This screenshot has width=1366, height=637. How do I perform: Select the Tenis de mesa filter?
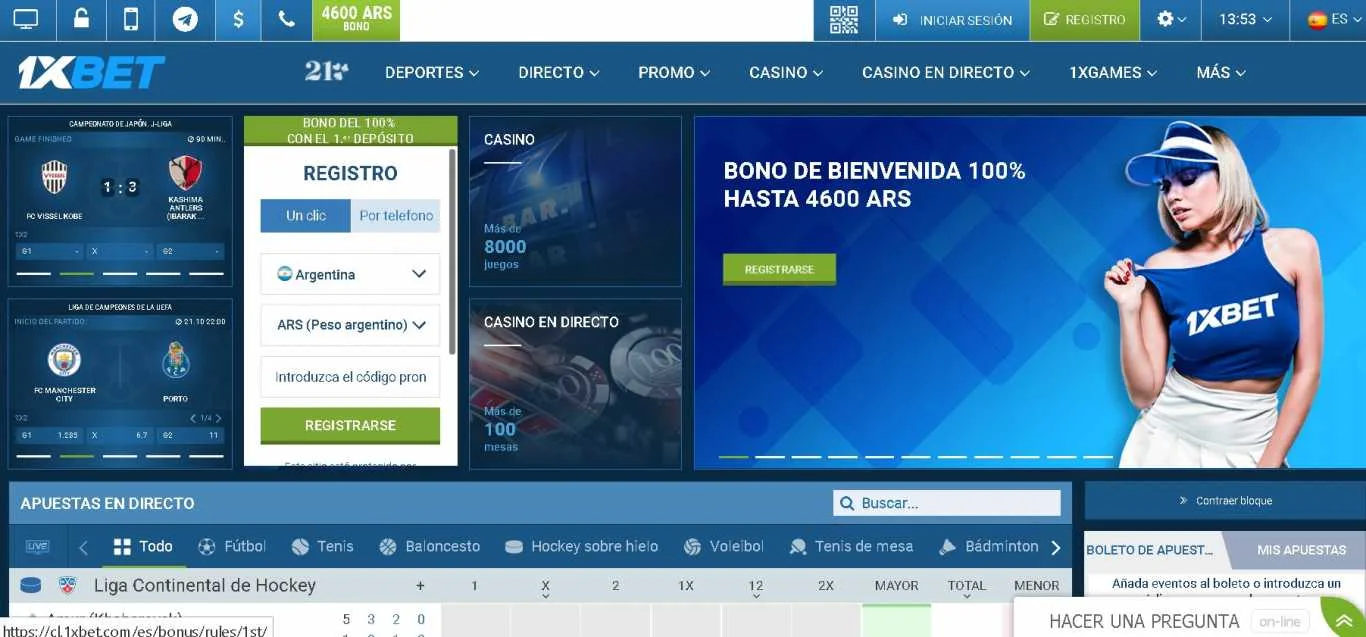[x=851, y=546]
